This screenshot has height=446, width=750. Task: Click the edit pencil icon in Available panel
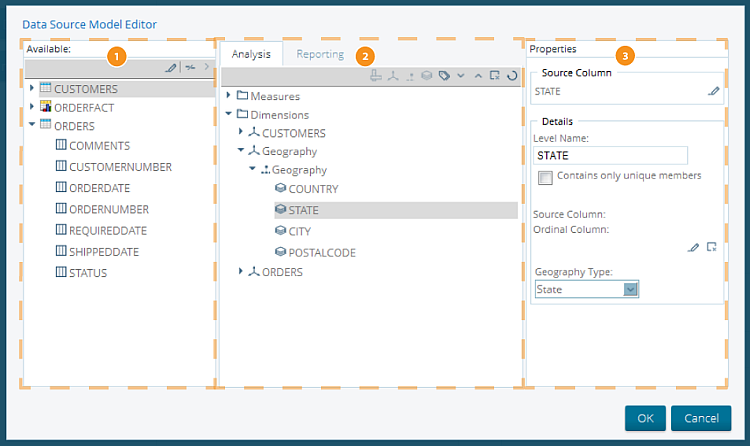[171, 68]
